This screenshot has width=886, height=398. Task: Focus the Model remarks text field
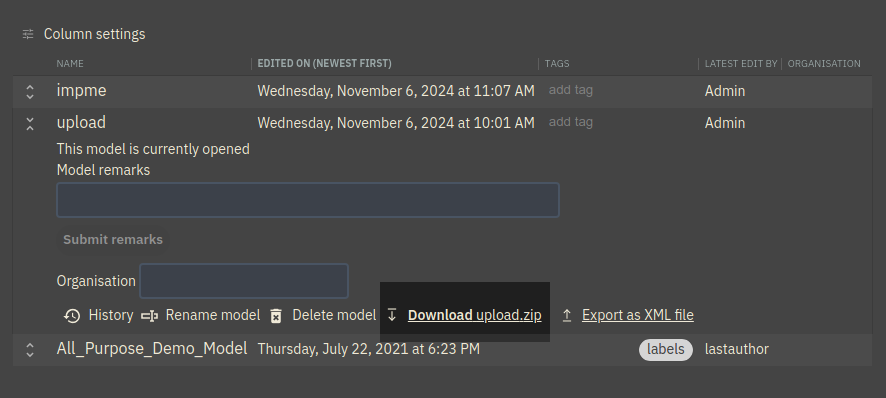pyautogui.click(x=308, y=200)
